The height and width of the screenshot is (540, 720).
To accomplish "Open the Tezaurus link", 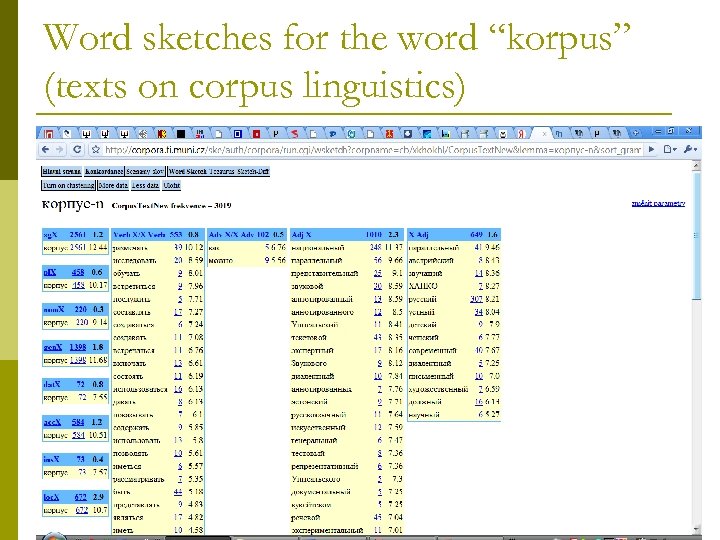I will [221, 171].
